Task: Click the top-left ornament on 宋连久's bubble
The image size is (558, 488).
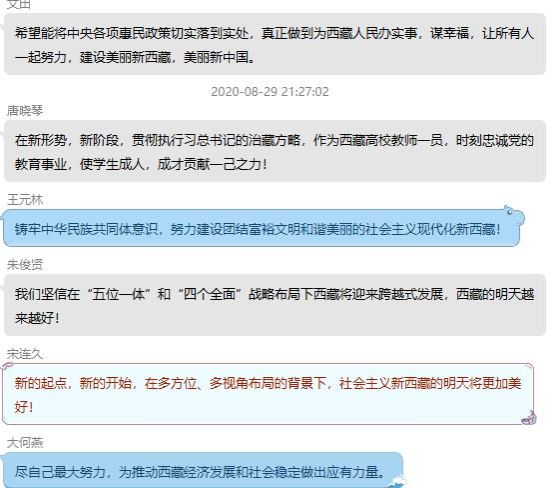Action: coord(7,366)
